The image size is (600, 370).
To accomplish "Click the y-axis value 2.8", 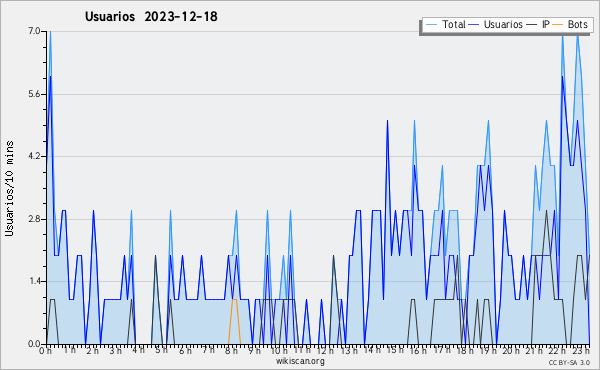I will pyautogui.click(x=34, y=219).
